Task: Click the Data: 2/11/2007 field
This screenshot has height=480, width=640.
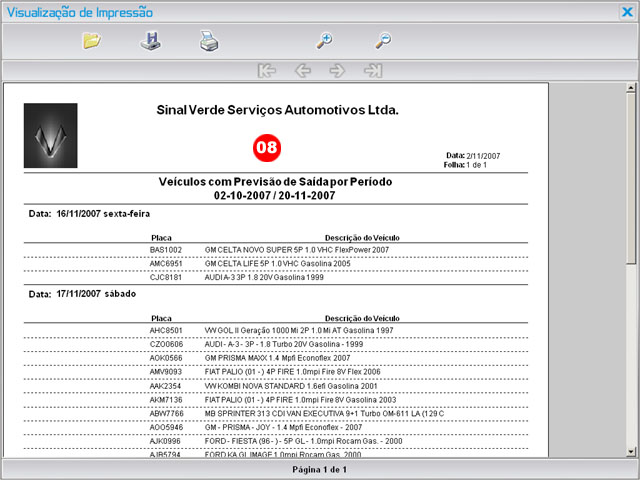Action: click(473, 156)
